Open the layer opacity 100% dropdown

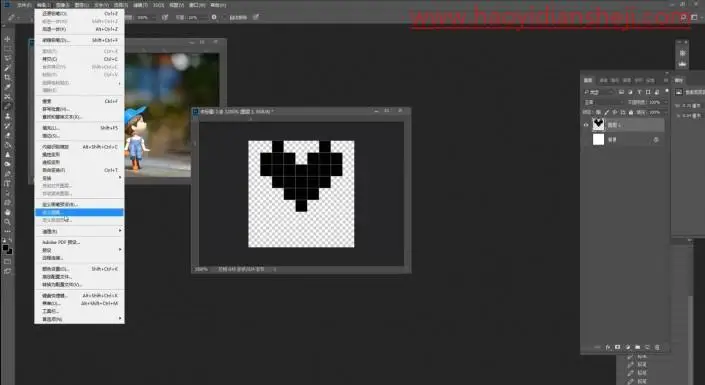click(x=656, y=102)
